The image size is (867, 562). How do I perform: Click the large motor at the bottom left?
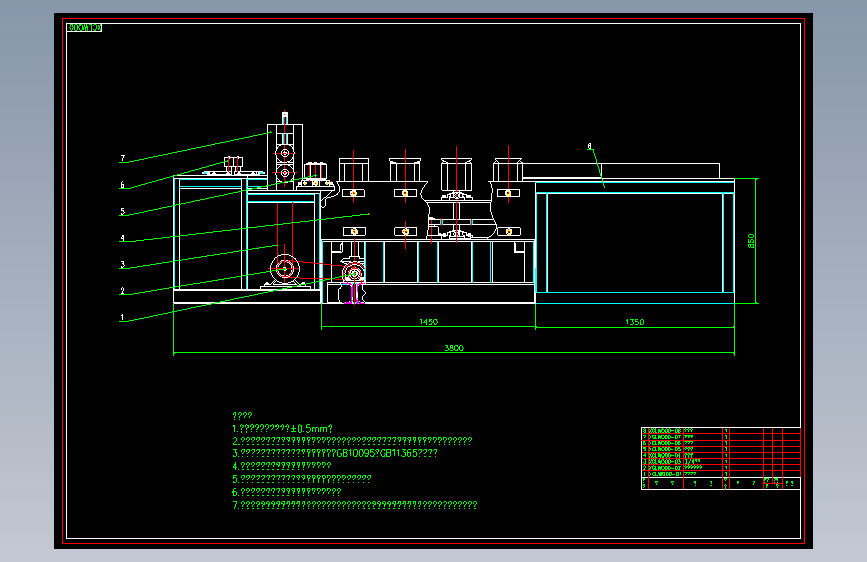click(284, 270)
